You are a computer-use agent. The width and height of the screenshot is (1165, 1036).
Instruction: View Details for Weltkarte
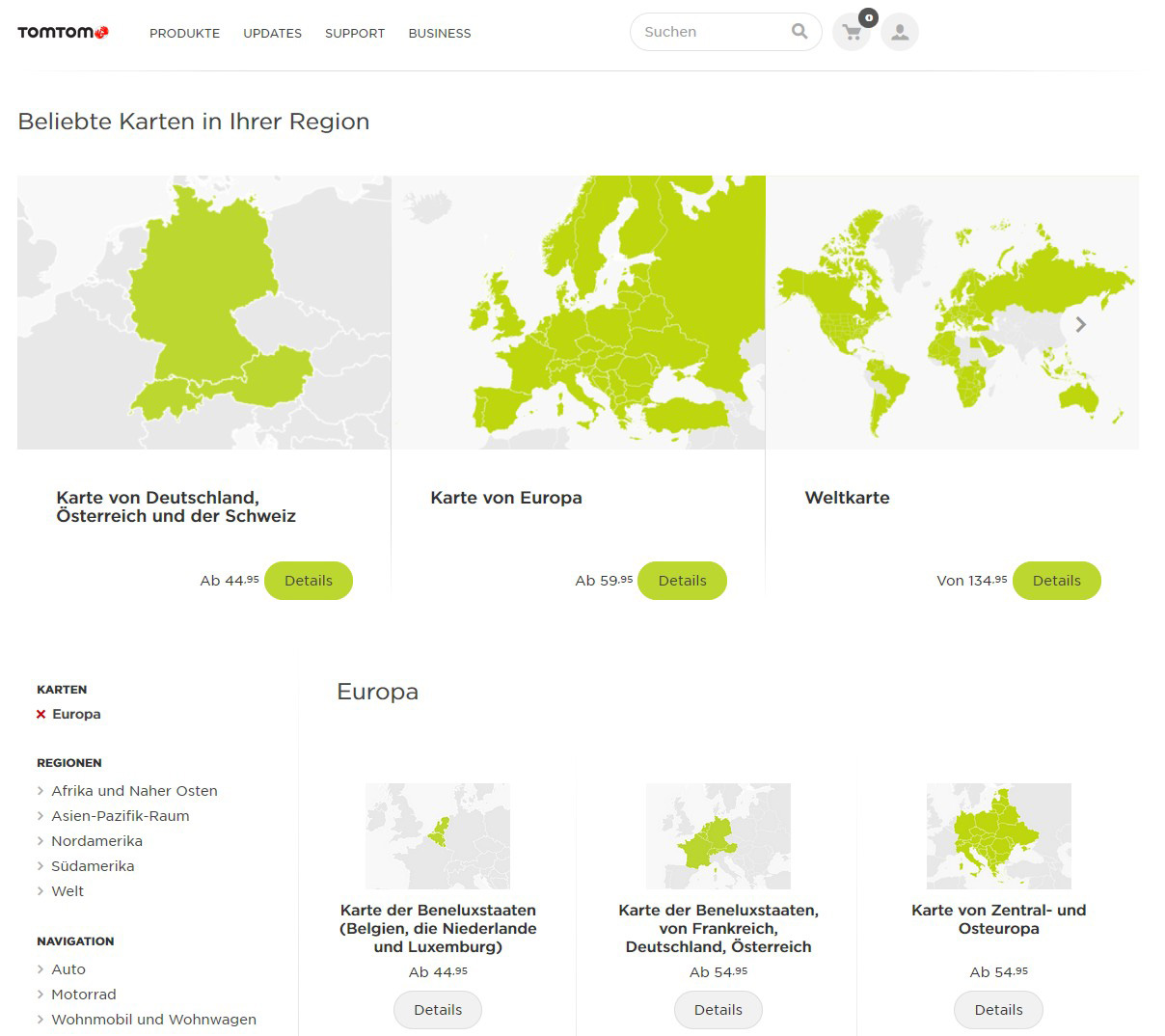1056,581
